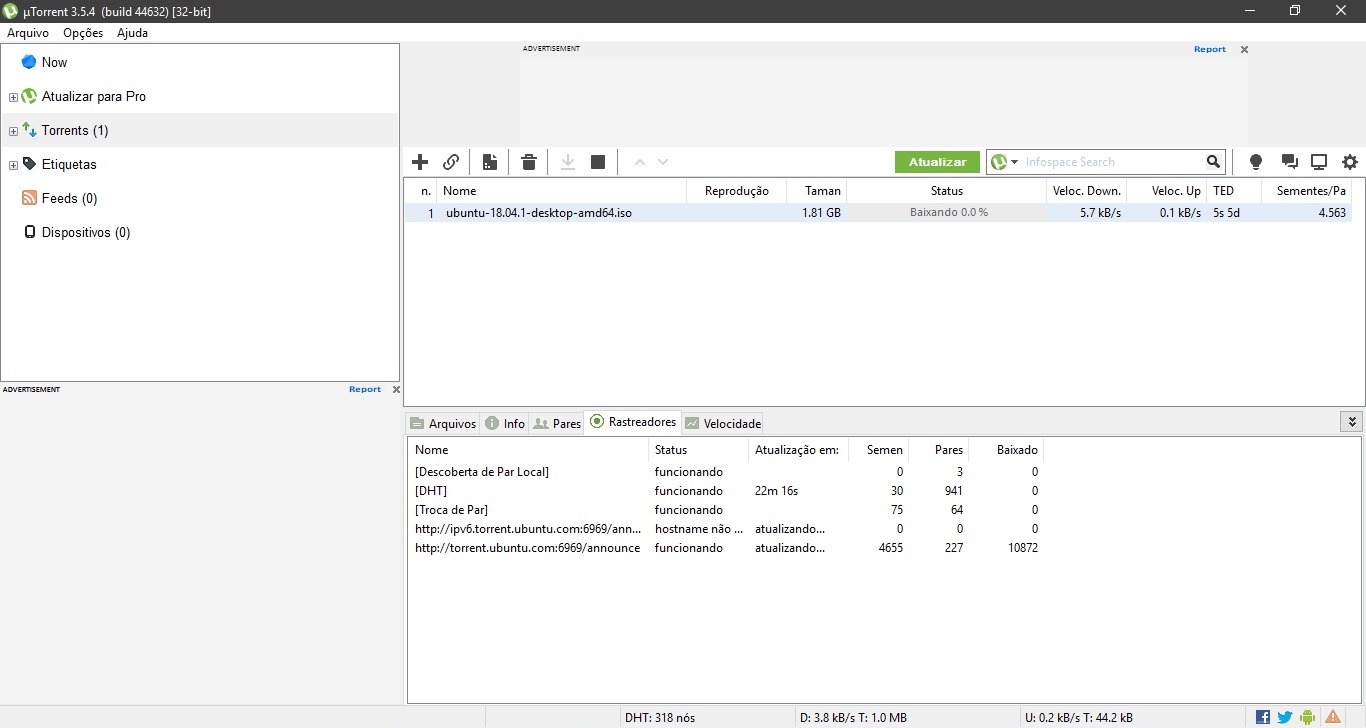Create new torrent file icon
This screenshot has width=1366, height=728.
coord(490,162)
